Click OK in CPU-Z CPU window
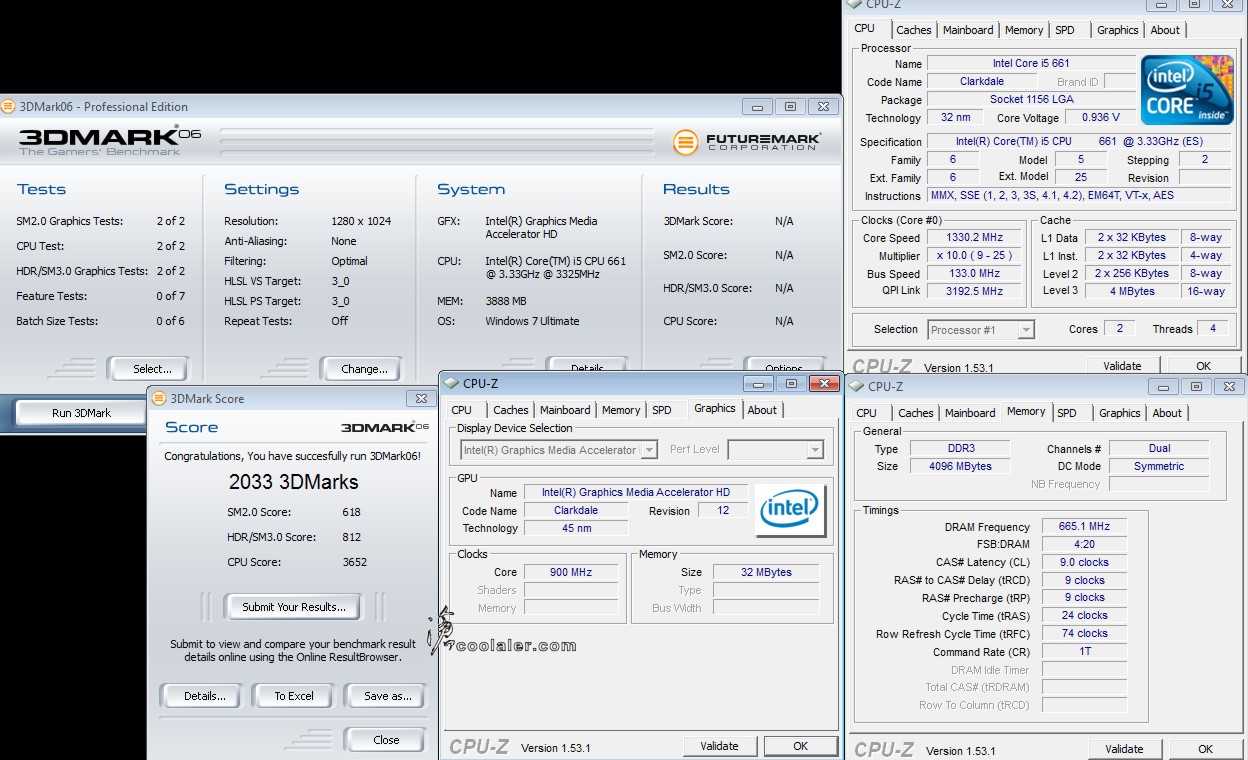This screenshot has width=1248, height=760. (1203, 366)
